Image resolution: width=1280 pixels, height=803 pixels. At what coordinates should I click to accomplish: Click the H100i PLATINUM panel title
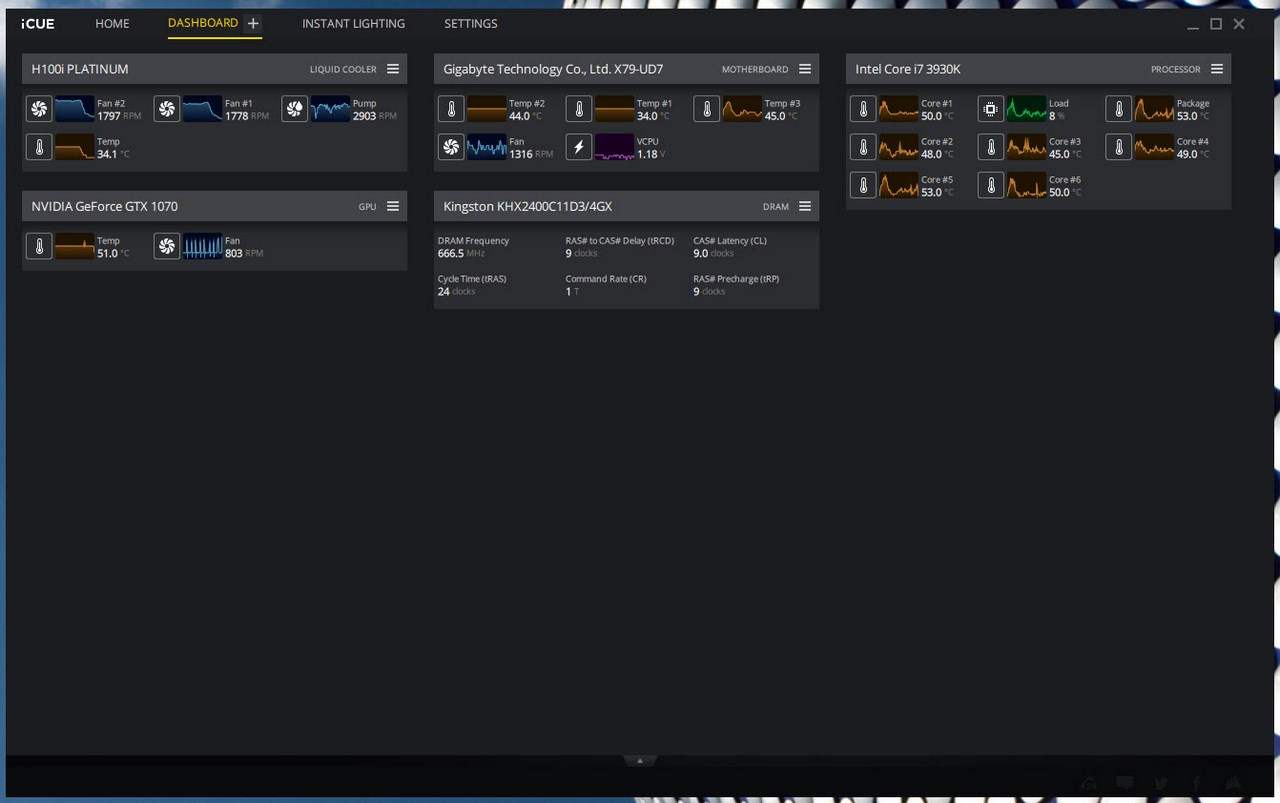[80, 69]
